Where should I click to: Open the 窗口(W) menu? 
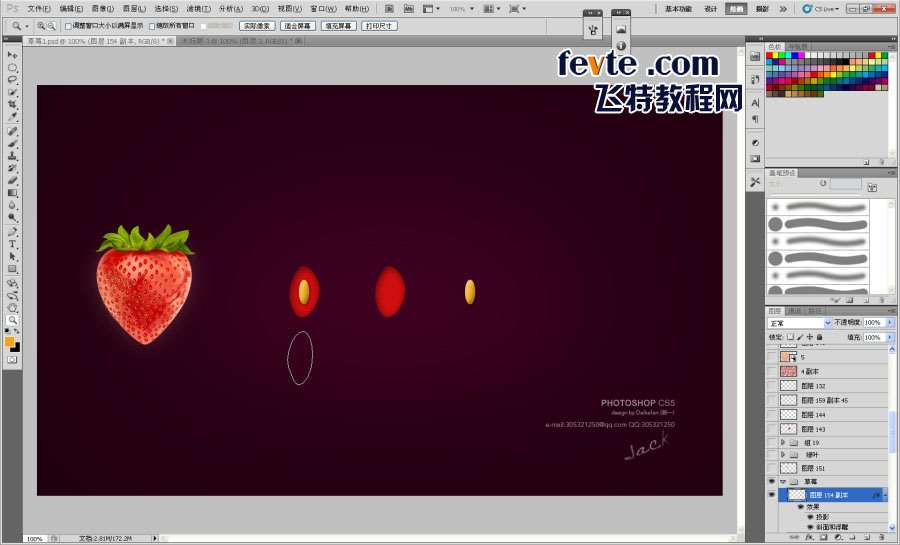click(x=323, y=9)
